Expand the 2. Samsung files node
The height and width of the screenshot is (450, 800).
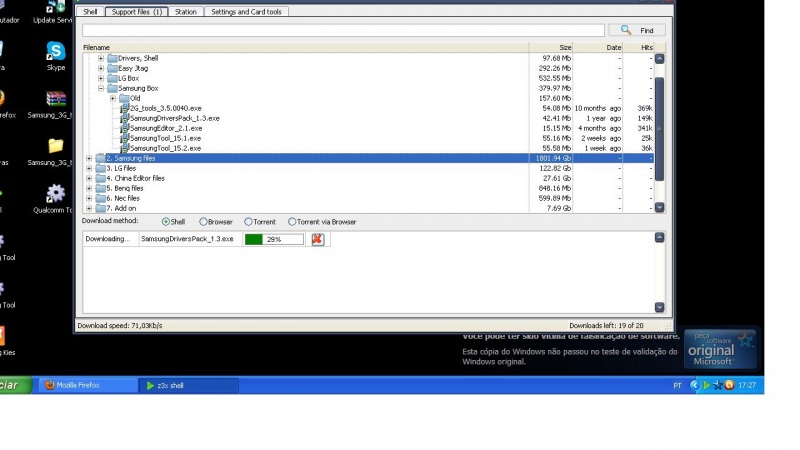click(x=89, y=158)
